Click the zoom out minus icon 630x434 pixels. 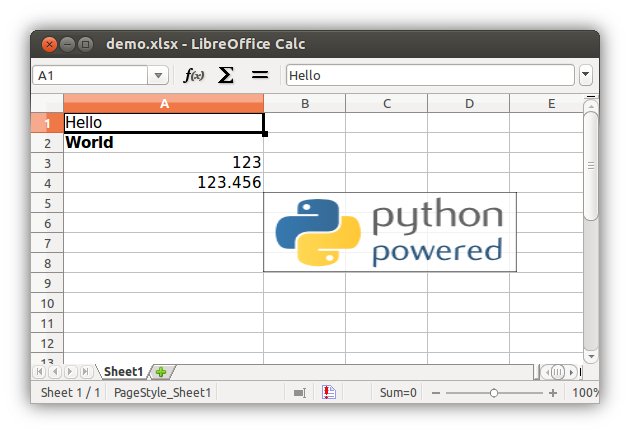(436, 393)
